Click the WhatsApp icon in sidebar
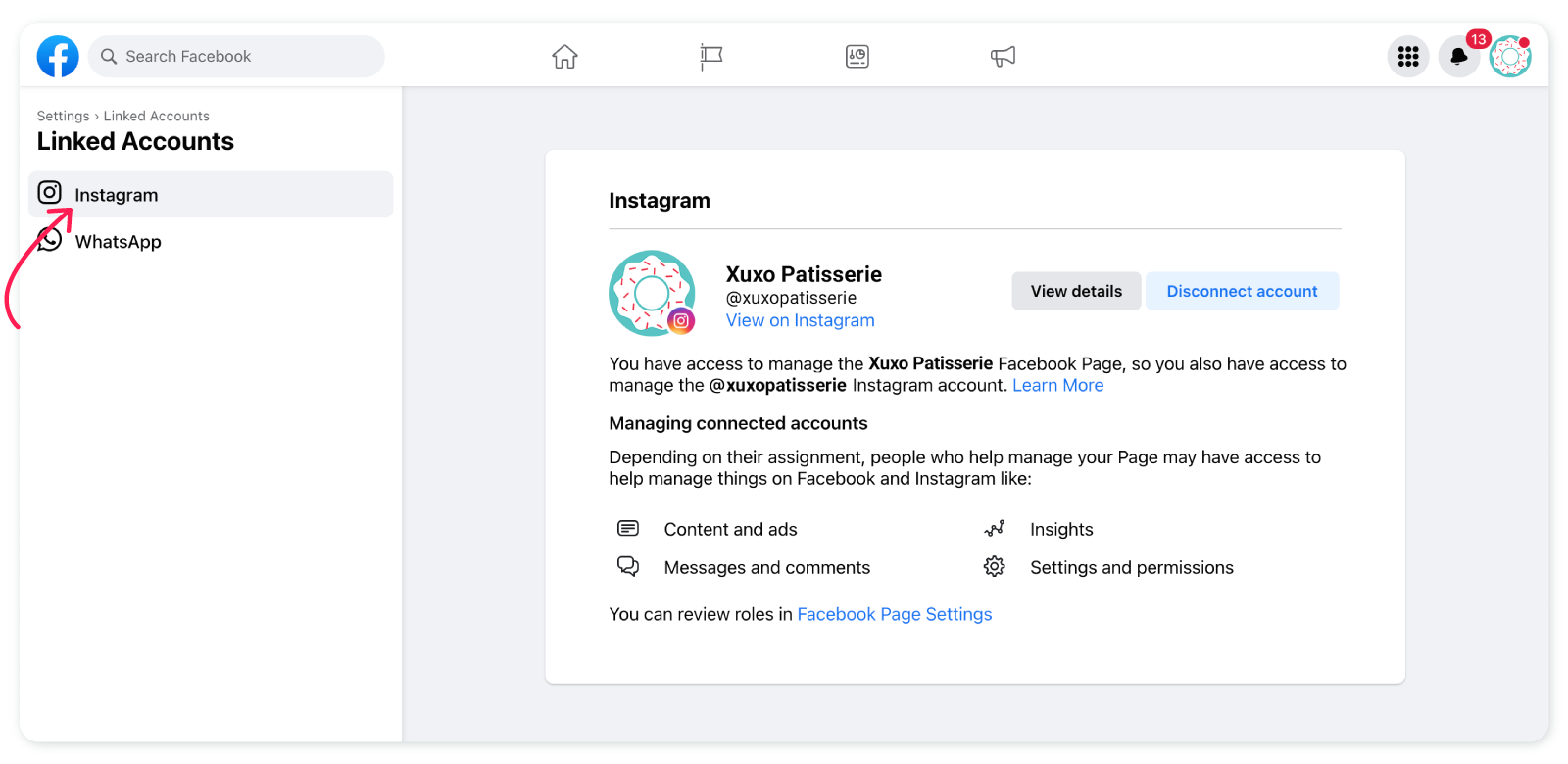The width and height of the screenshot is (1568, 764). [x=50, y=240]
